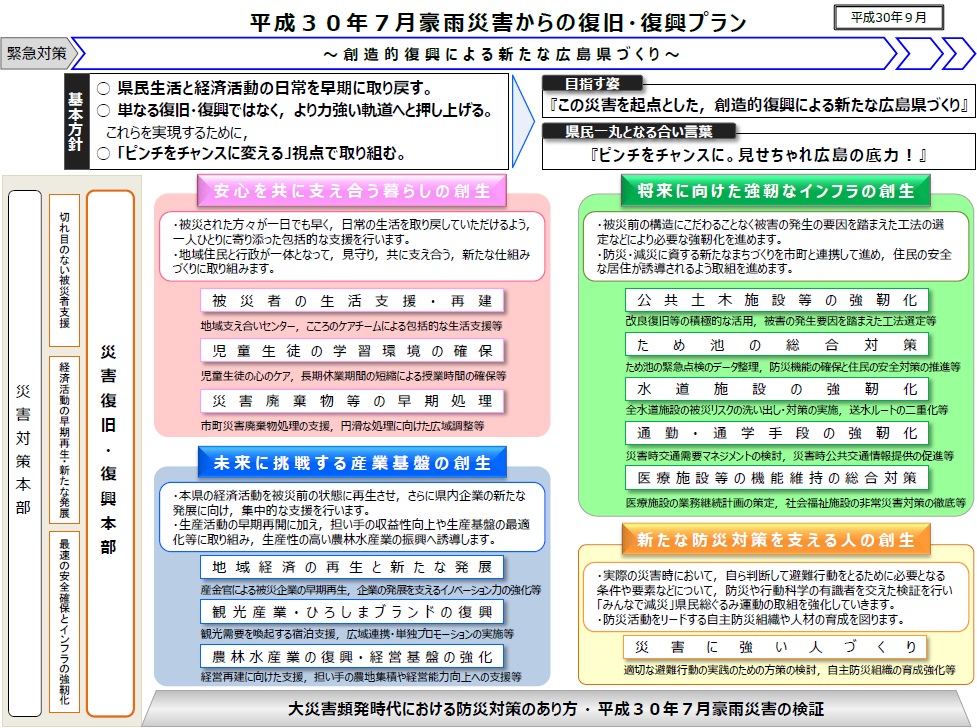The height and width of the screenshot is (728, 977).
Task: Click the 目指す姿 heading tag
Action: click(591, 83)
